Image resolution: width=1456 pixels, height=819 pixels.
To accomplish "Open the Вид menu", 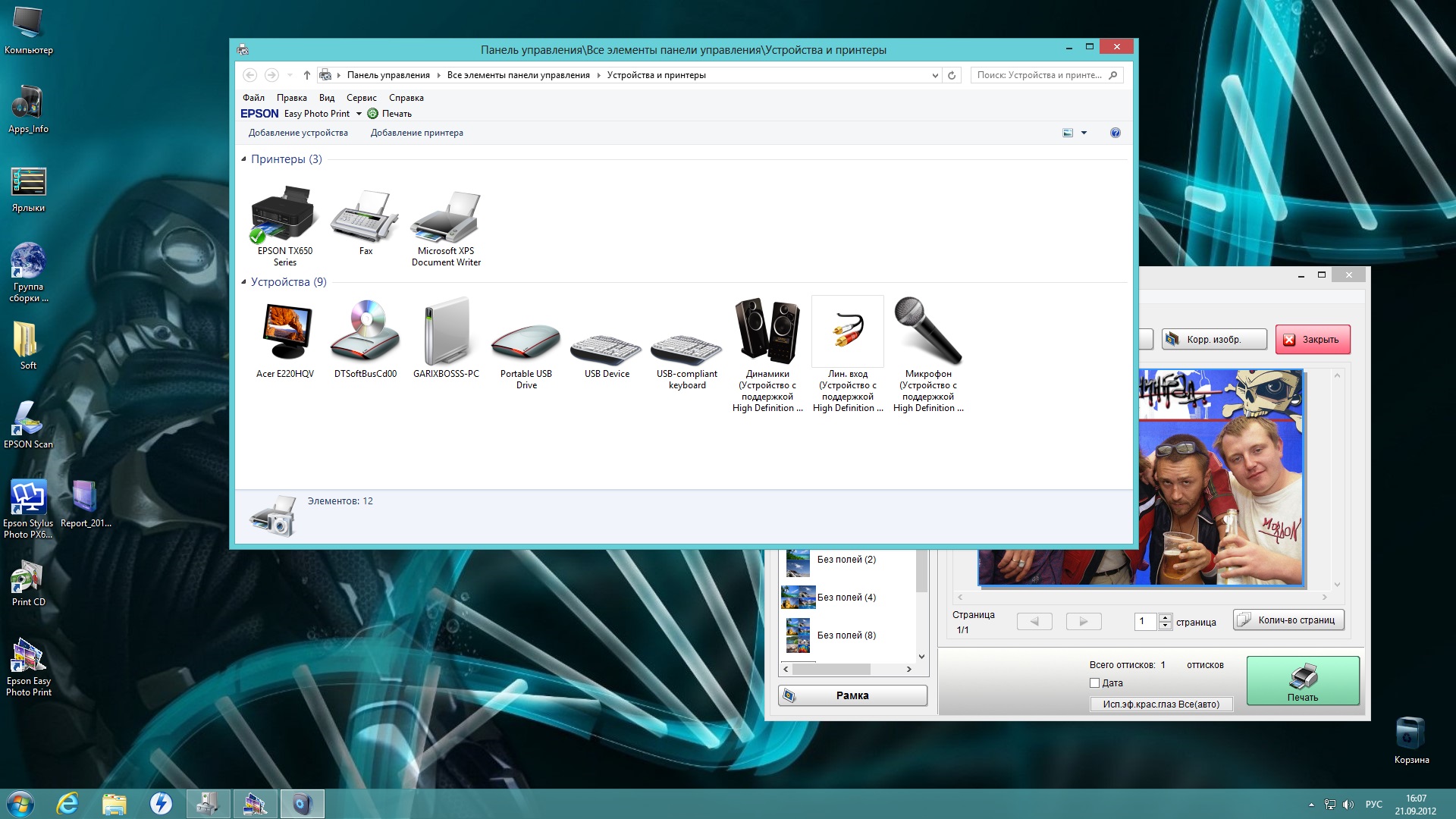I will click(x=327, y=98).
